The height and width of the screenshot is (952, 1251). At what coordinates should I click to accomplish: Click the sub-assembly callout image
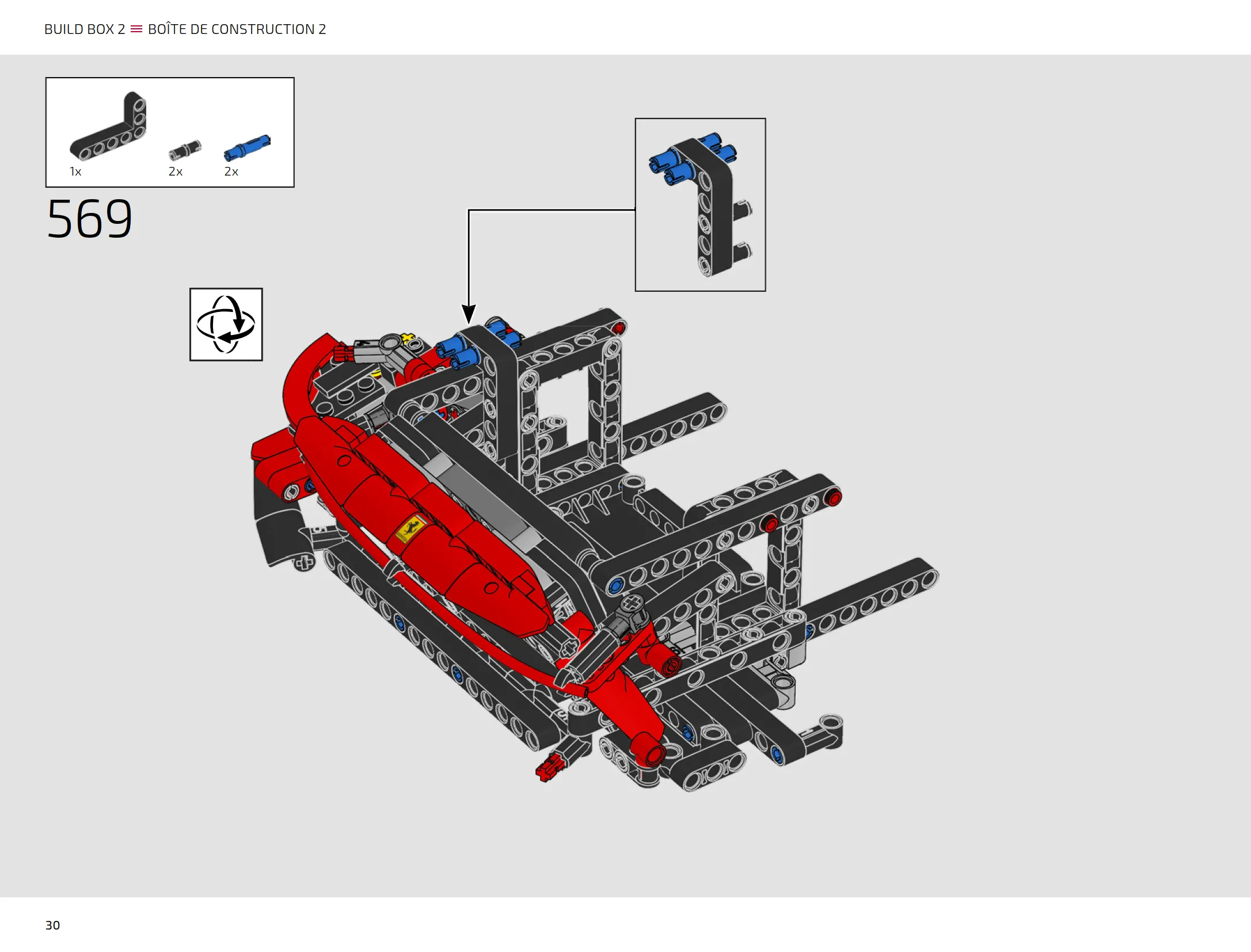pyautogui.click(x=700, y=205)
